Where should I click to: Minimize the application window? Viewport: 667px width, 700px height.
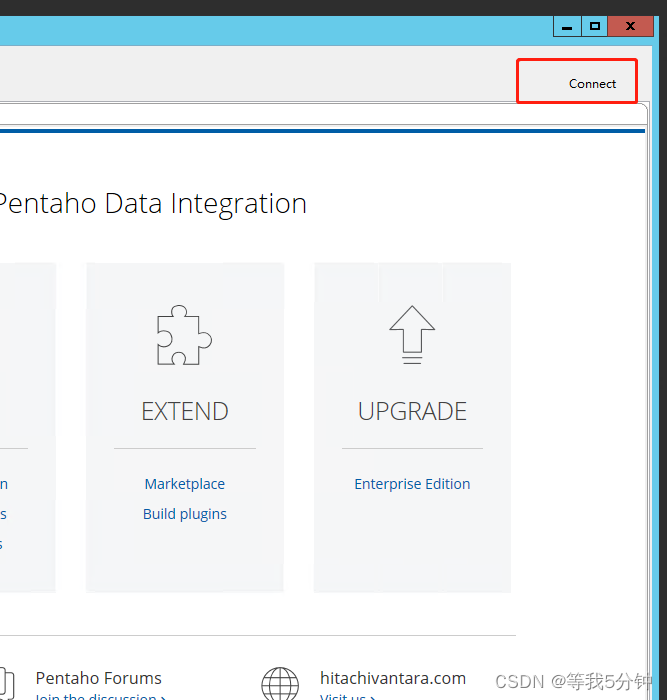click(567, 26)
